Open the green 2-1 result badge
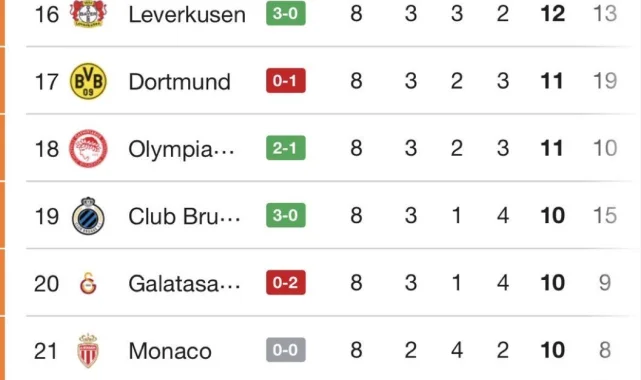 tap(286, 148)
